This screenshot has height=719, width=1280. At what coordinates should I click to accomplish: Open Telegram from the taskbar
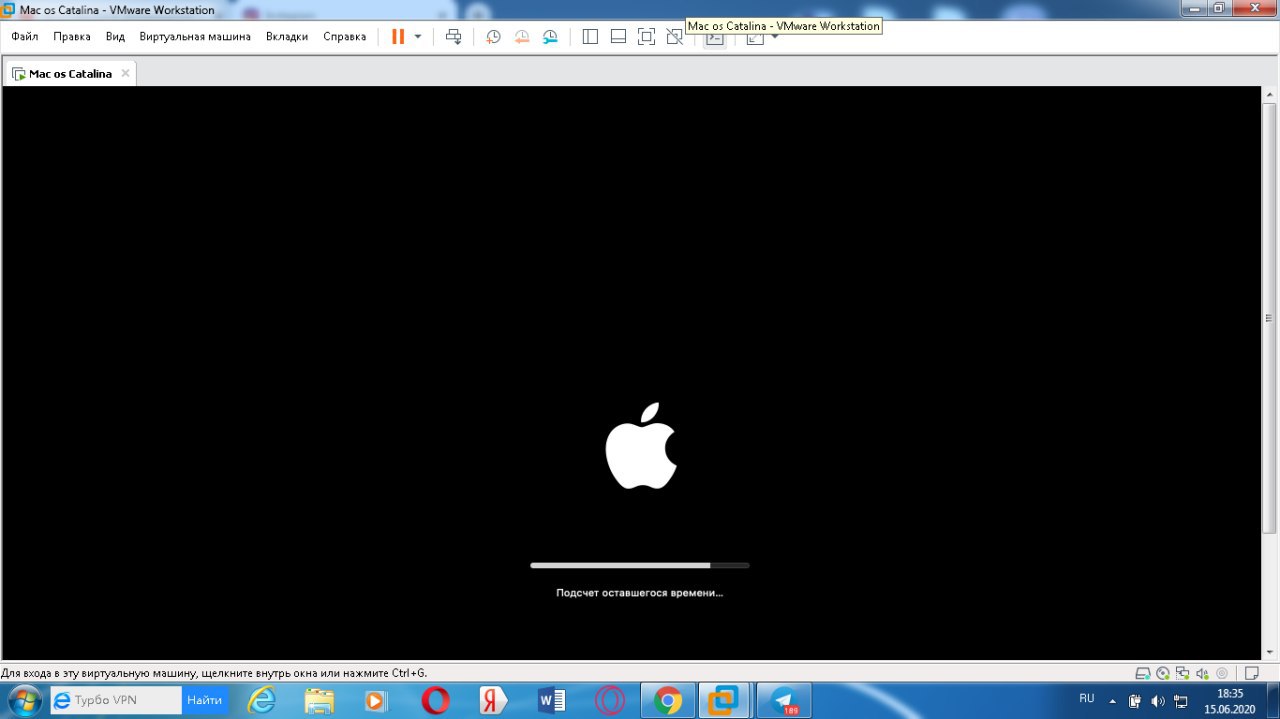coord(784,700)
